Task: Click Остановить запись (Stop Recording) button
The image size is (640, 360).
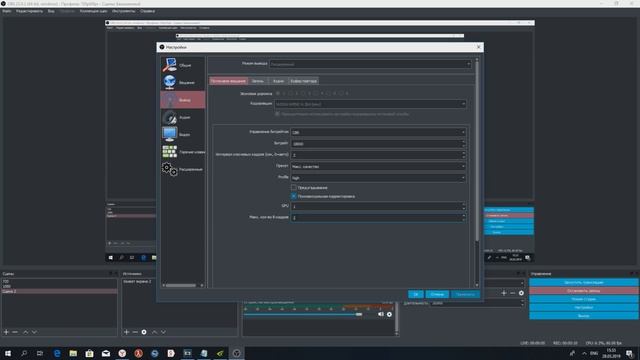Action: tap(584, 291)
